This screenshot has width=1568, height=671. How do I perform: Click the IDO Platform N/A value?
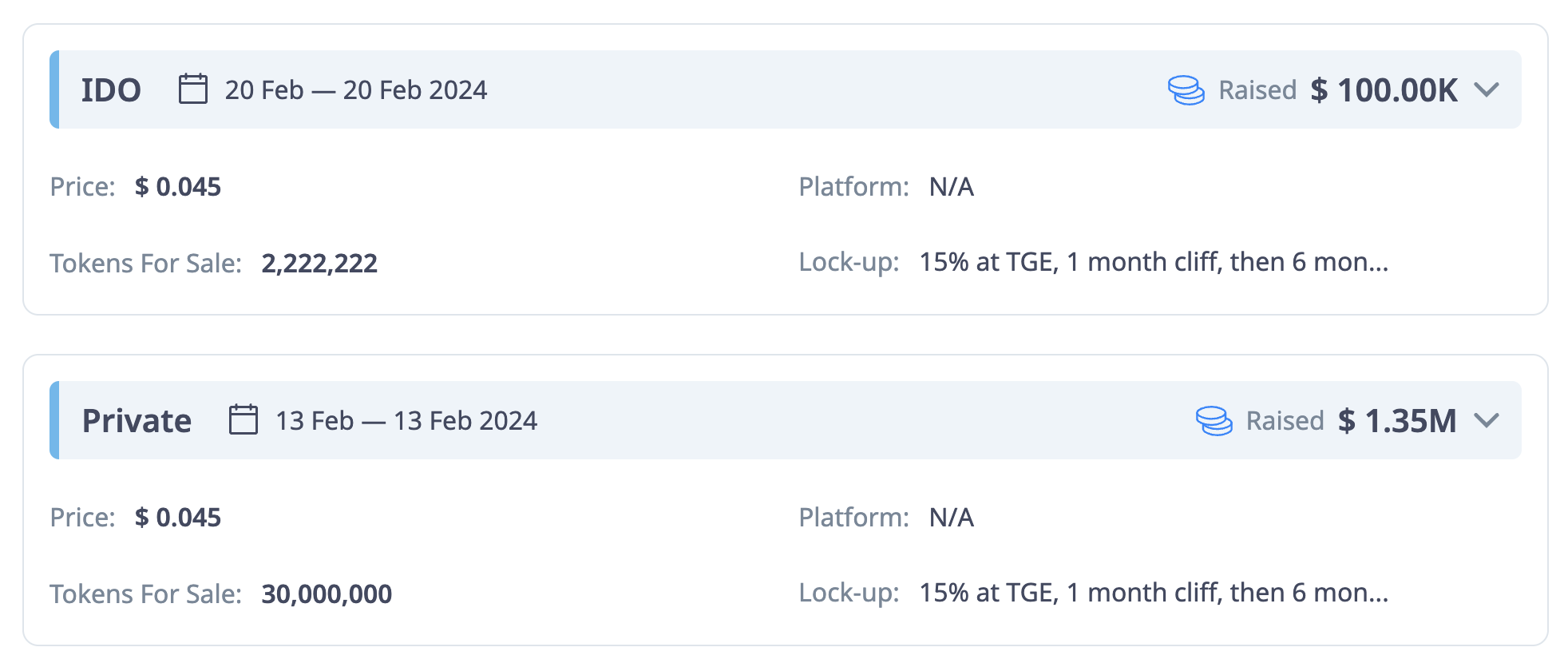(952, 187)
